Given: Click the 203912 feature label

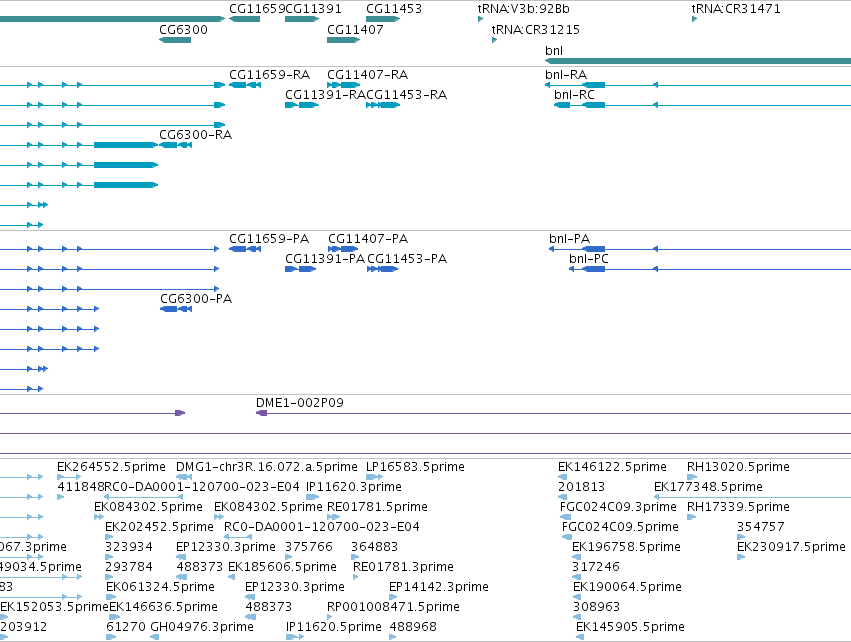Looking at the screenshot, I should click(x=23, y=627).
